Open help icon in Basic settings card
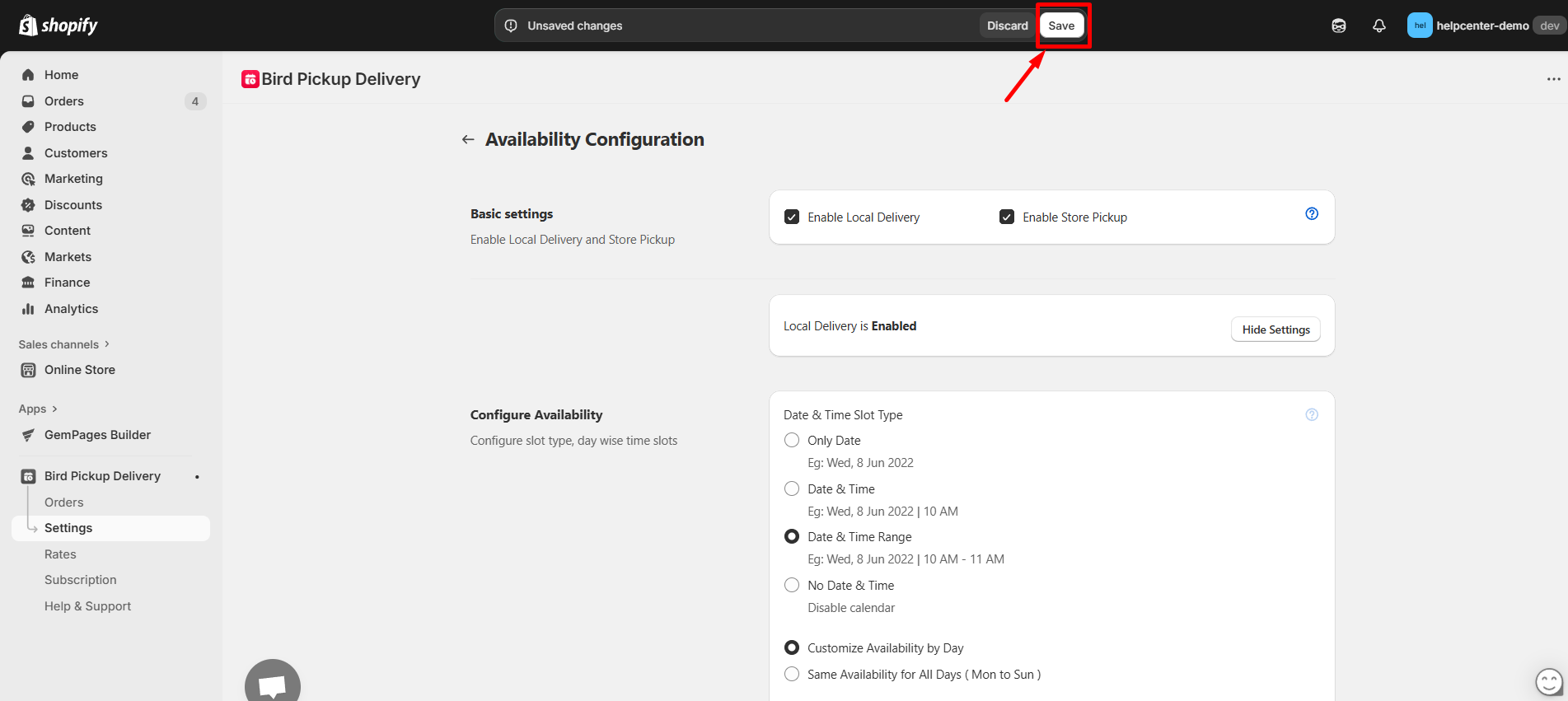1568x701 pixels. coord(1312,214)
